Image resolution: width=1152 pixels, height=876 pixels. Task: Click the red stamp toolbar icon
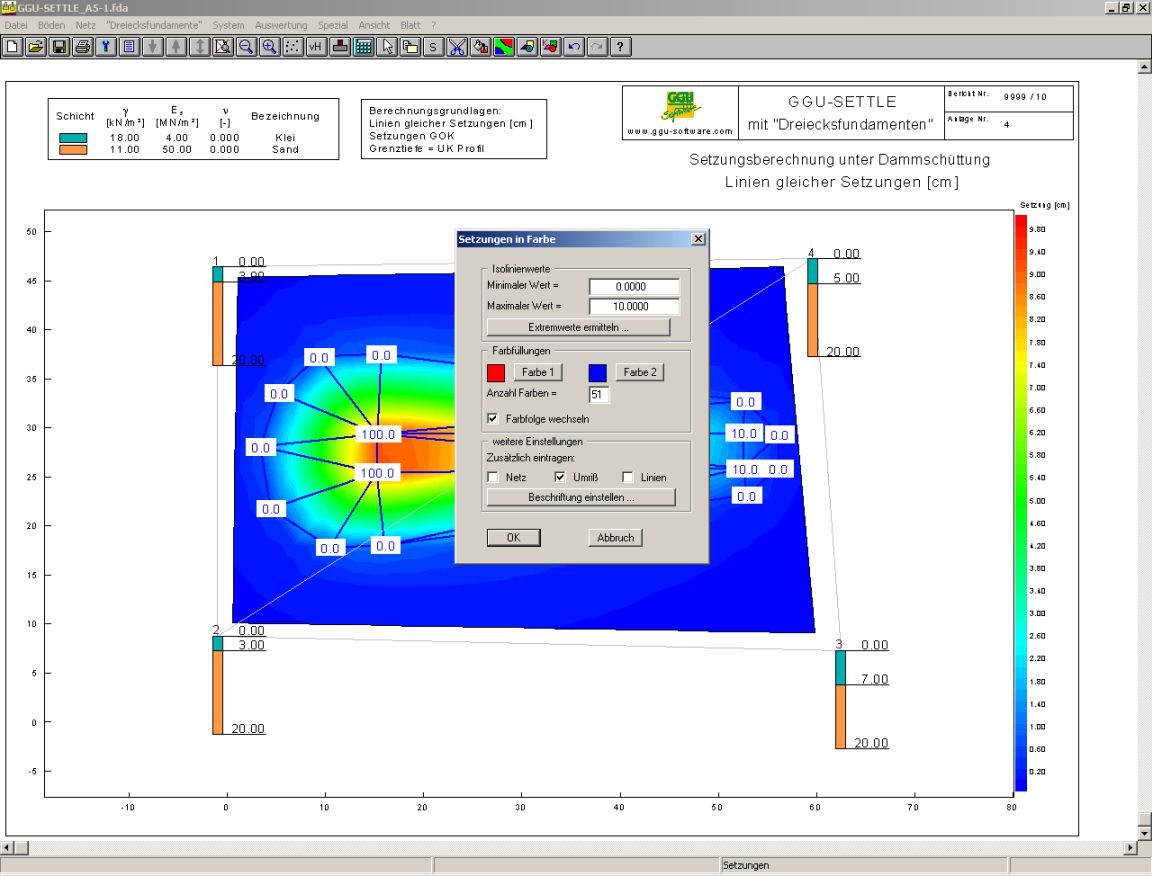[x=340, y=47]
